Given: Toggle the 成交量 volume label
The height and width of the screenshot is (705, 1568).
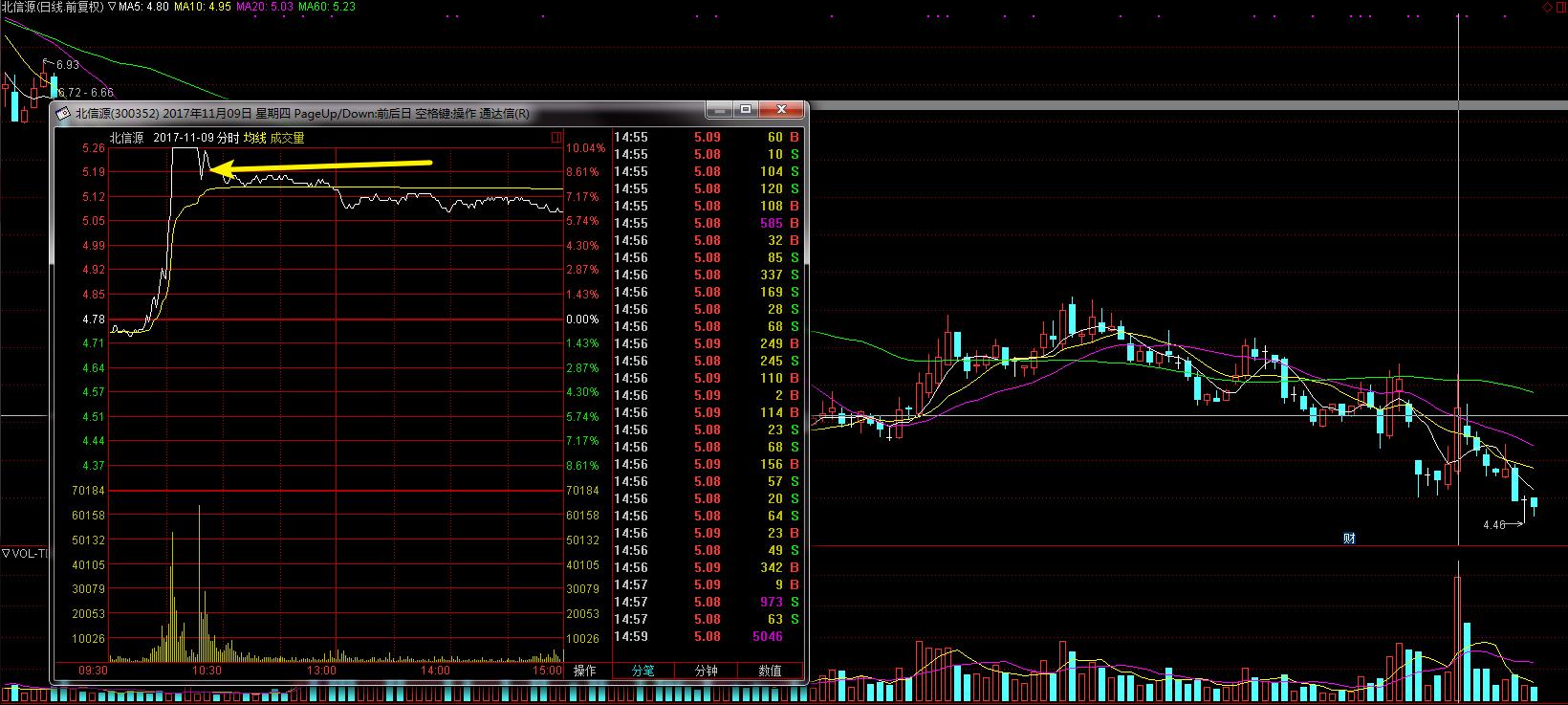Looking at the screenshot, I should tap(287, 138).
